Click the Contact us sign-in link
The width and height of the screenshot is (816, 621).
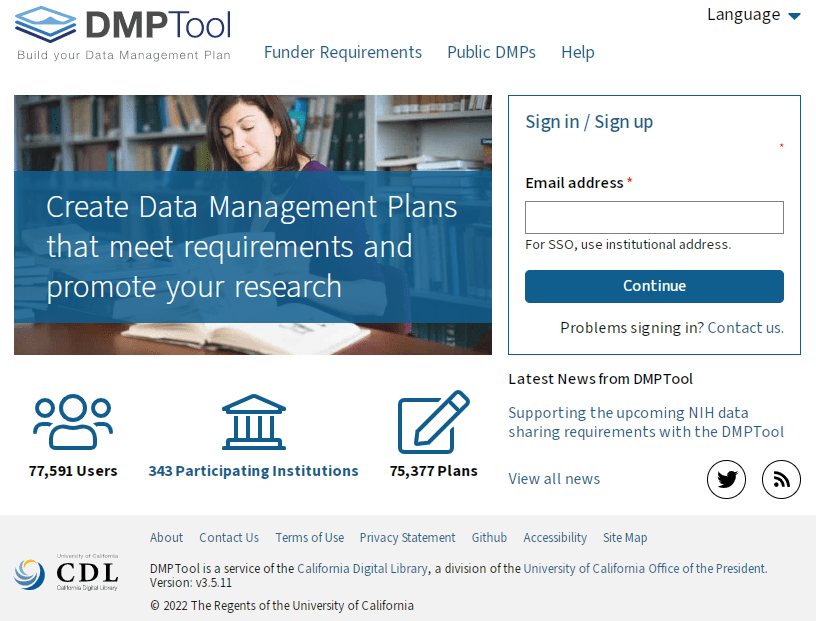pos(745,327)
